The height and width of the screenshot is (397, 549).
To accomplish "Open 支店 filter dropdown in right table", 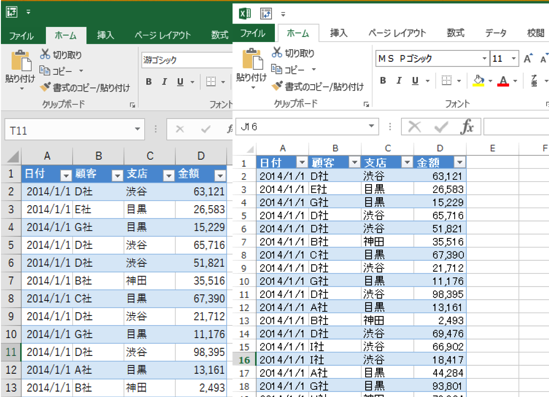I will click(407, 162).
